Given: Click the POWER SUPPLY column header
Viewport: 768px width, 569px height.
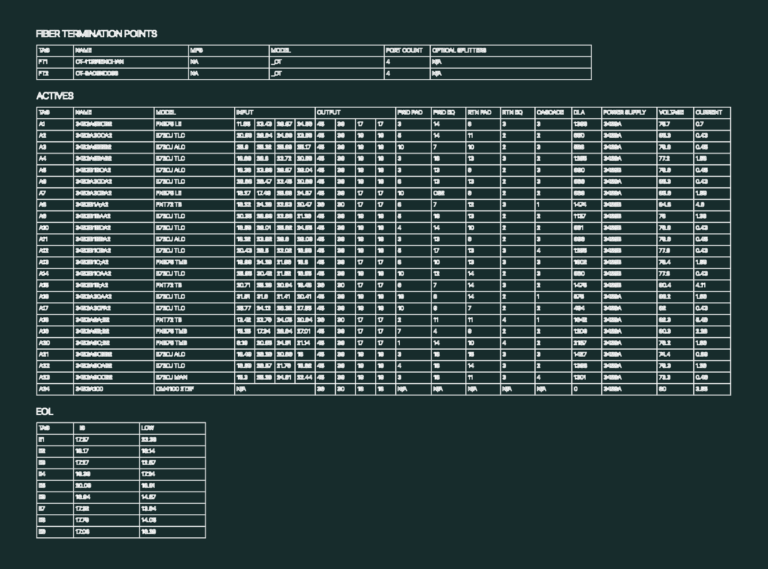Looking at the screenshot, I should (624, 113).
